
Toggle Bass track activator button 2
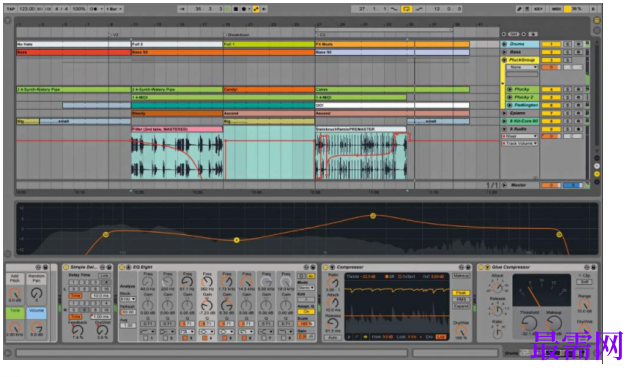pyautogui.click(x=551, y=52)
